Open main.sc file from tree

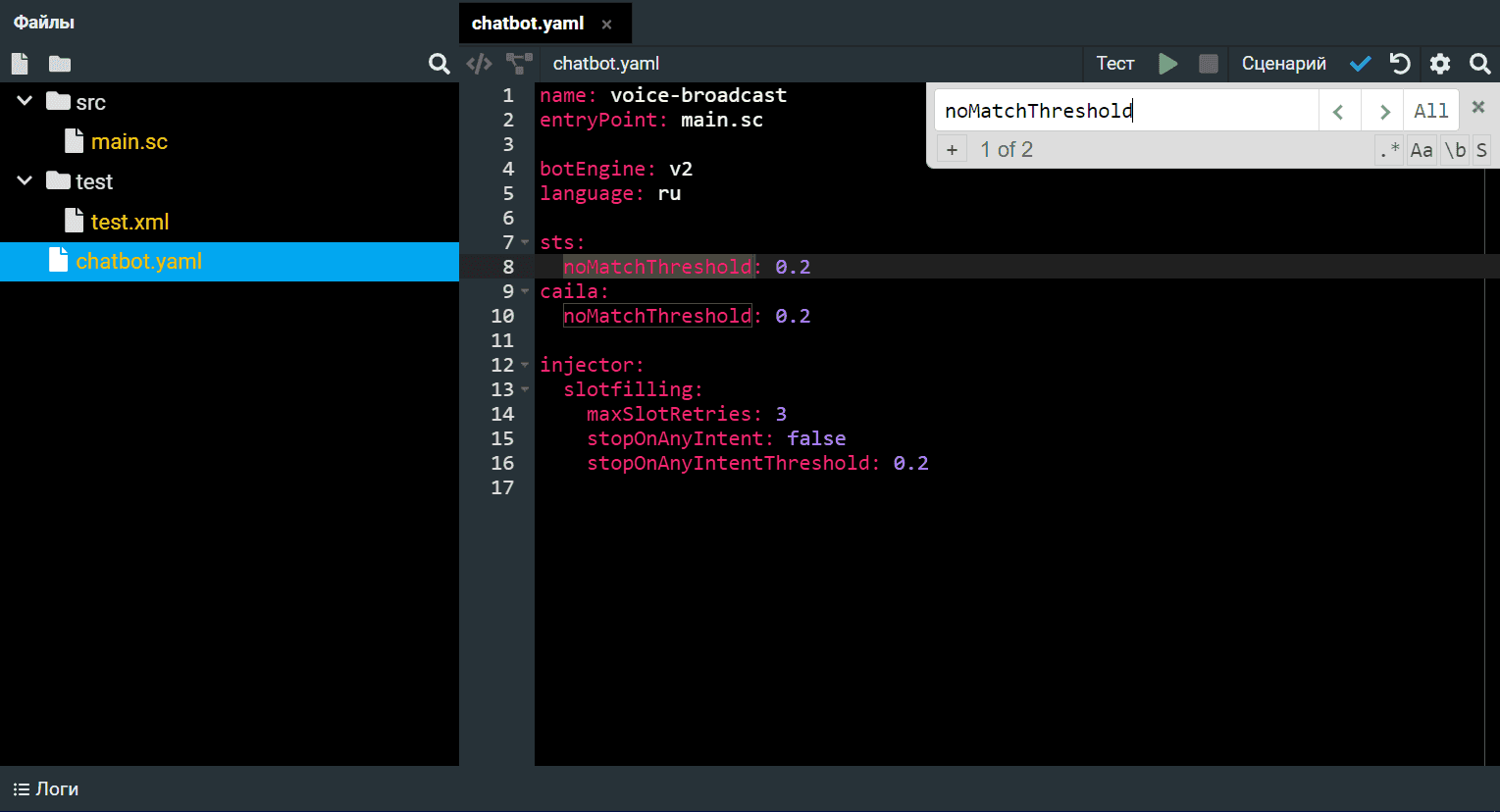(x=129, y=141)
